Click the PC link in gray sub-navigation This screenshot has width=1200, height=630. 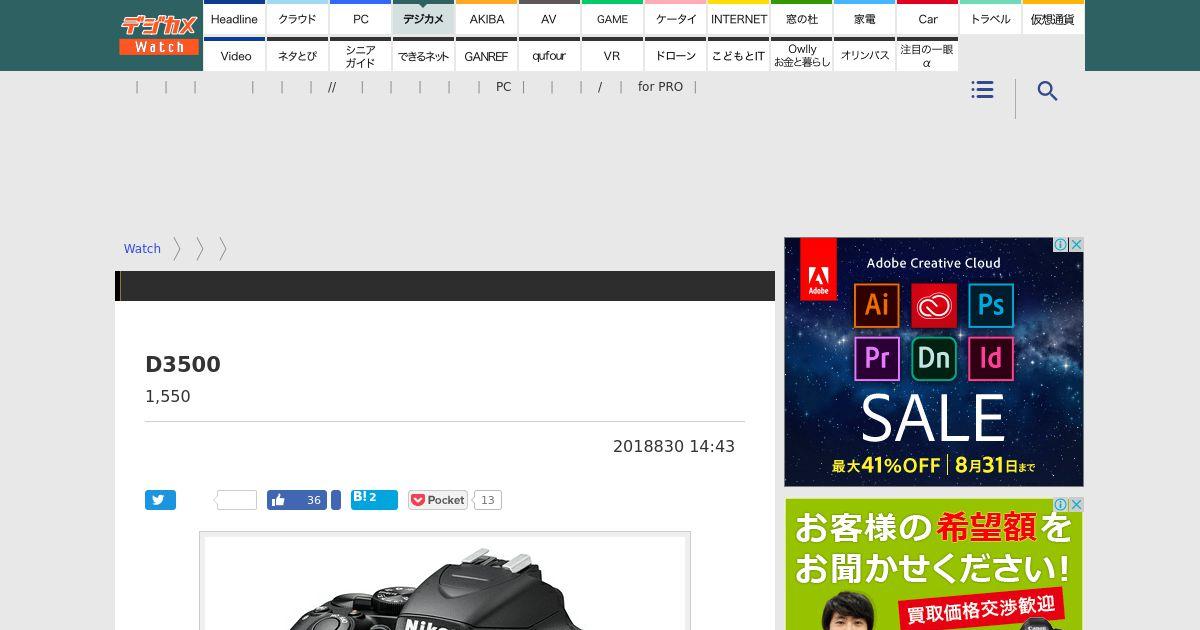click(503, 87)
